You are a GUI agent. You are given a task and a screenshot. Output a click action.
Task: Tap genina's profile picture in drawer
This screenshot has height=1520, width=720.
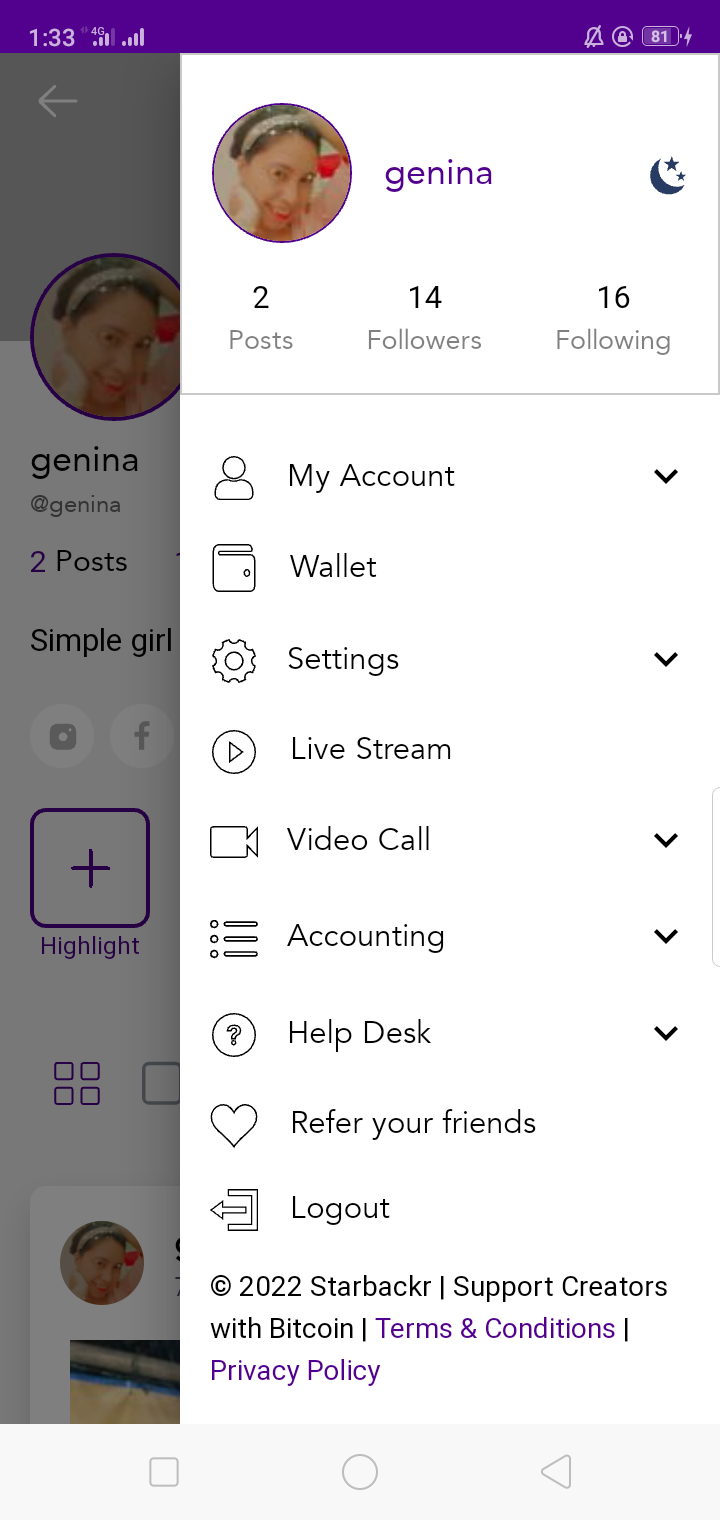click(x=282, y=173)
